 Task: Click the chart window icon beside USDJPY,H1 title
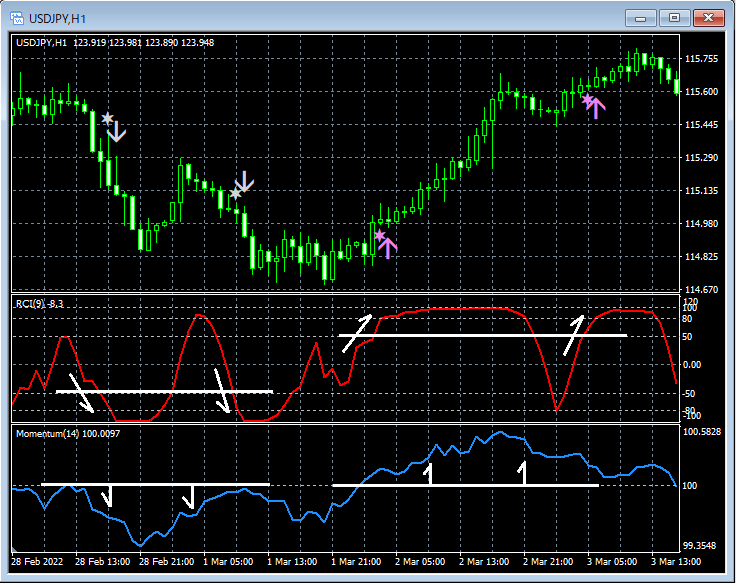(17, 18)
